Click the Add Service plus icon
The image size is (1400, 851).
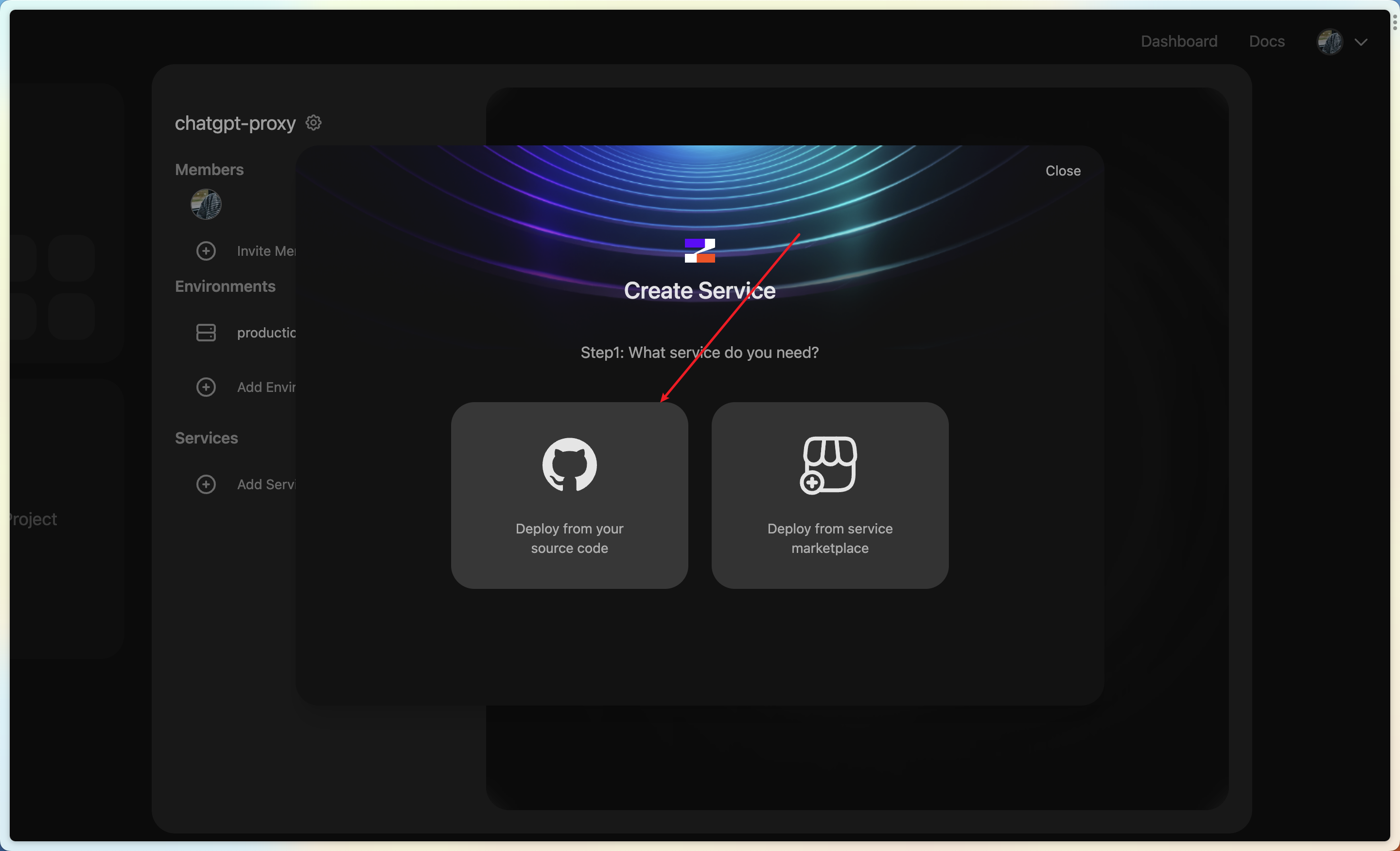[205, 484]
